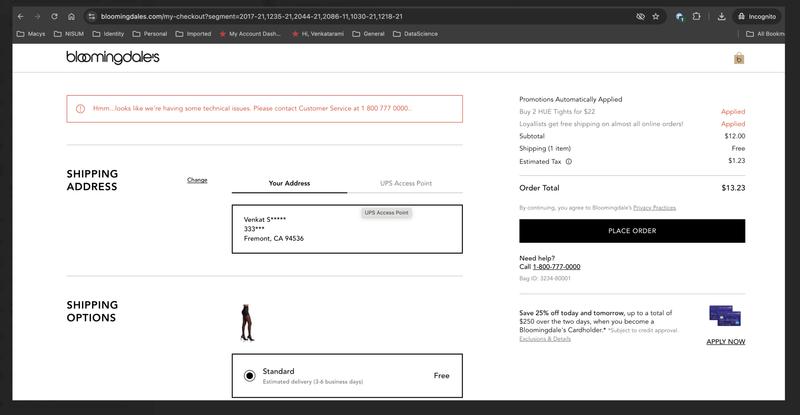
Task: Click the bloomingdale's logo
Action: point(113,57)
